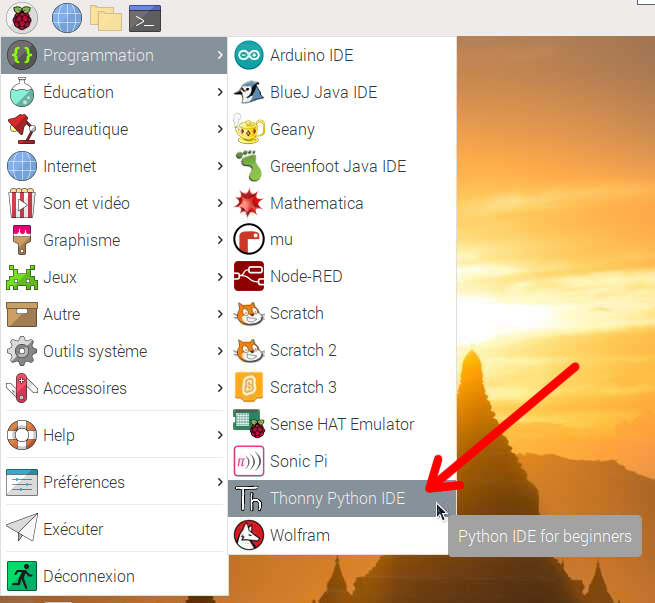Open BlueJ Java IDE
The height and width of the screenshot is (603, 655).
342,92
